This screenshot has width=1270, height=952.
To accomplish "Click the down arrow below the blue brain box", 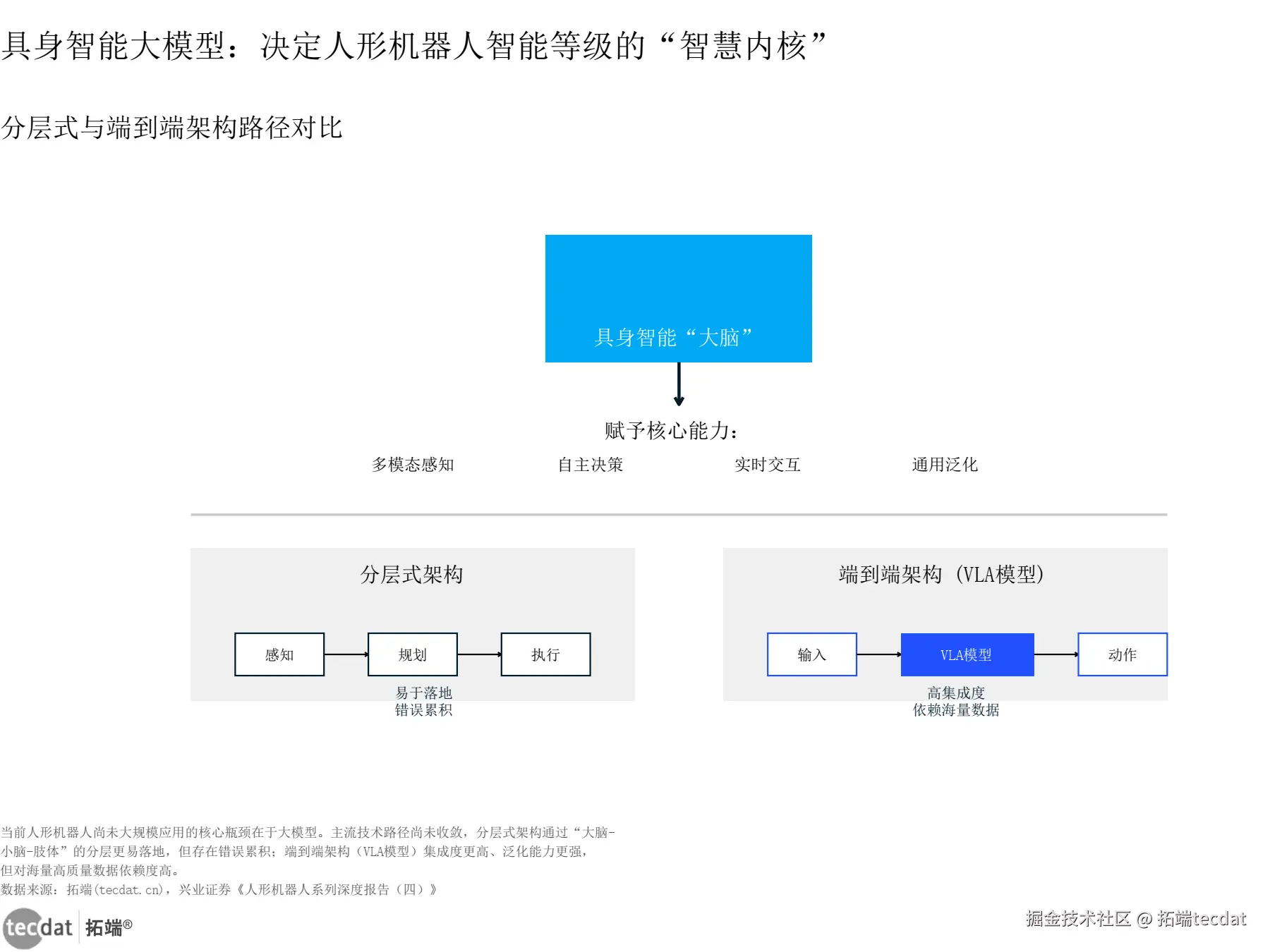I will (679, 384).
